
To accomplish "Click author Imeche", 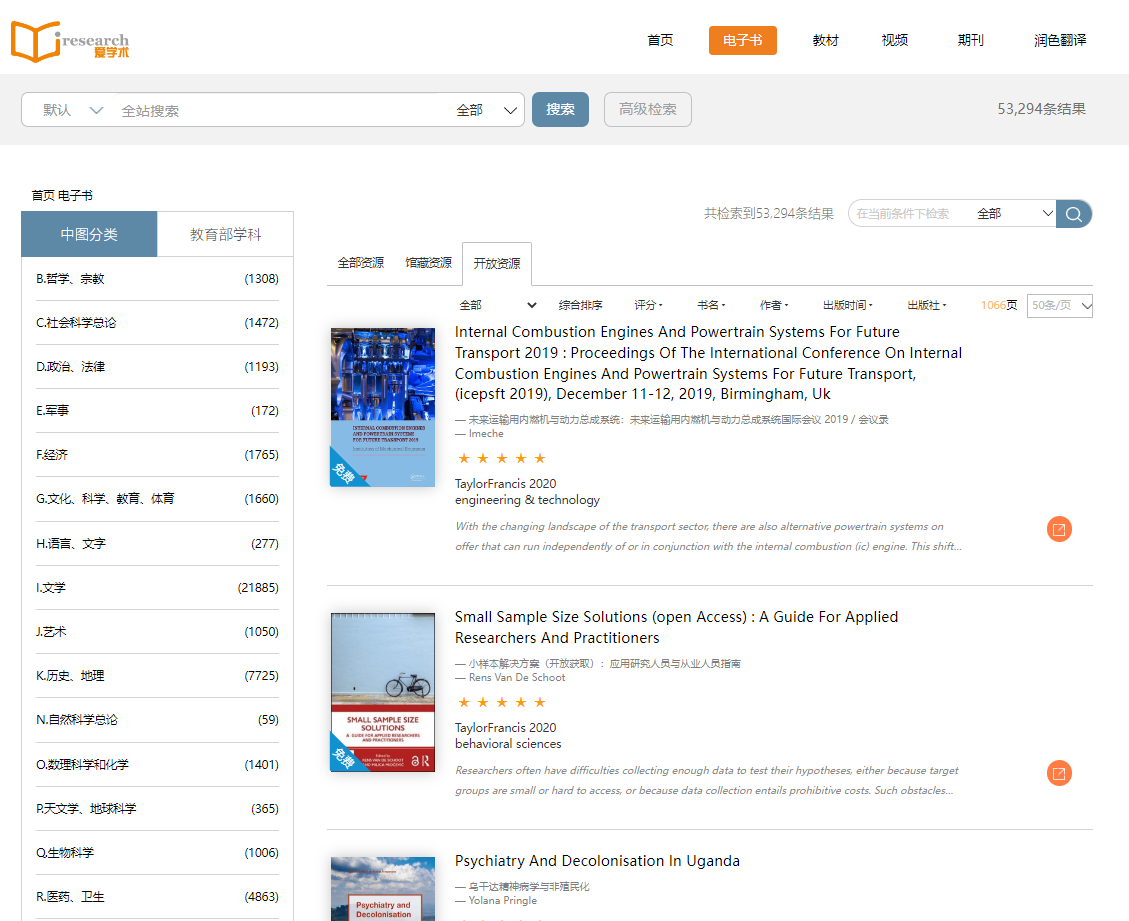I will (x=486, y=433).
